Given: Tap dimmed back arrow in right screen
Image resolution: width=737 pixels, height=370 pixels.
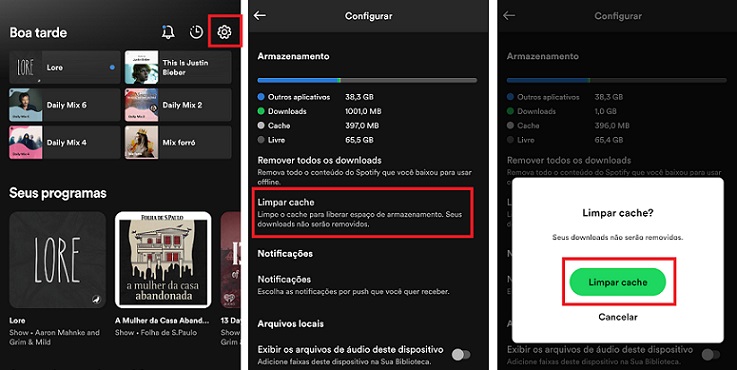Looking at the screenshot, I should tap(509, 16).
